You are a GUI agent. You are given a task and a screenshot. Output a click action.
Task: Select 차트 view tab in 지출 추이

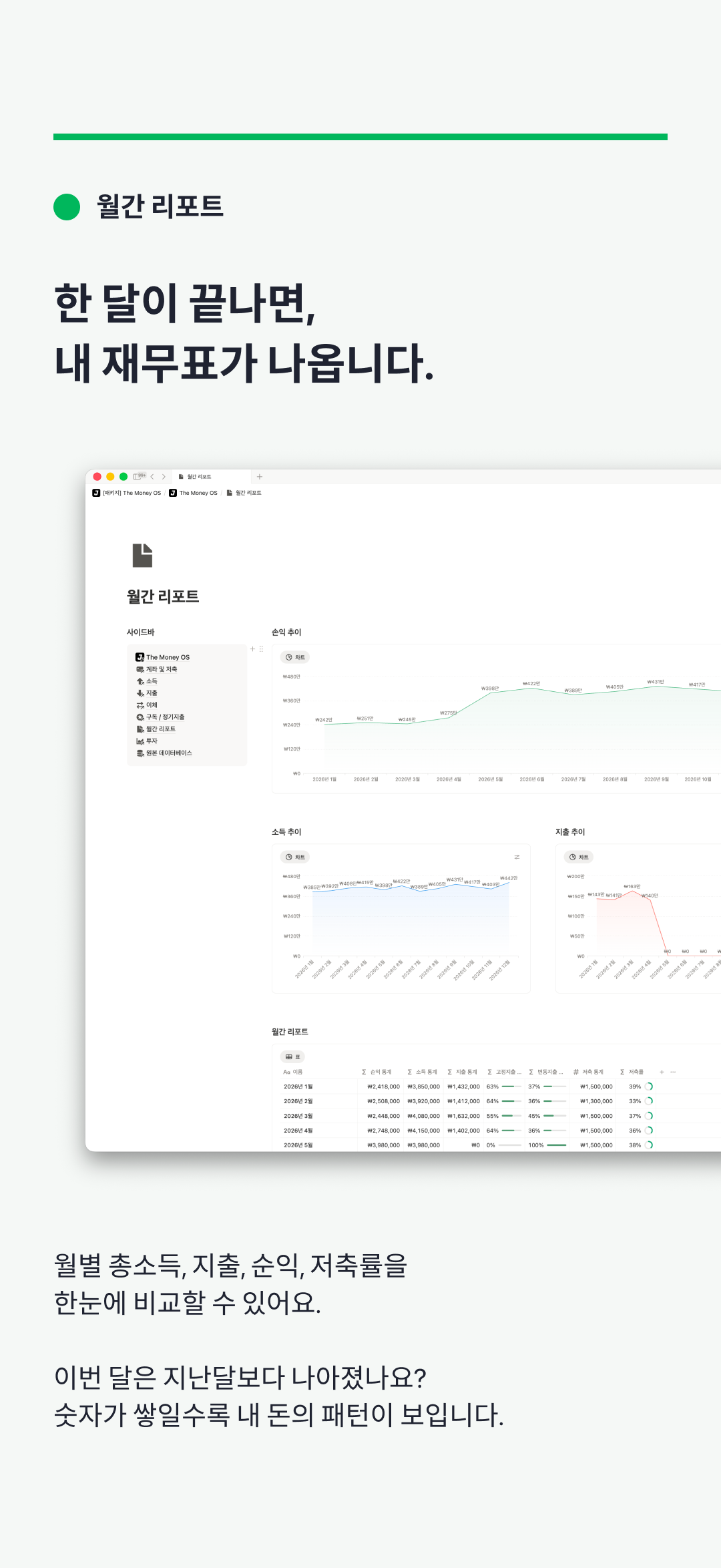point(579,857)
